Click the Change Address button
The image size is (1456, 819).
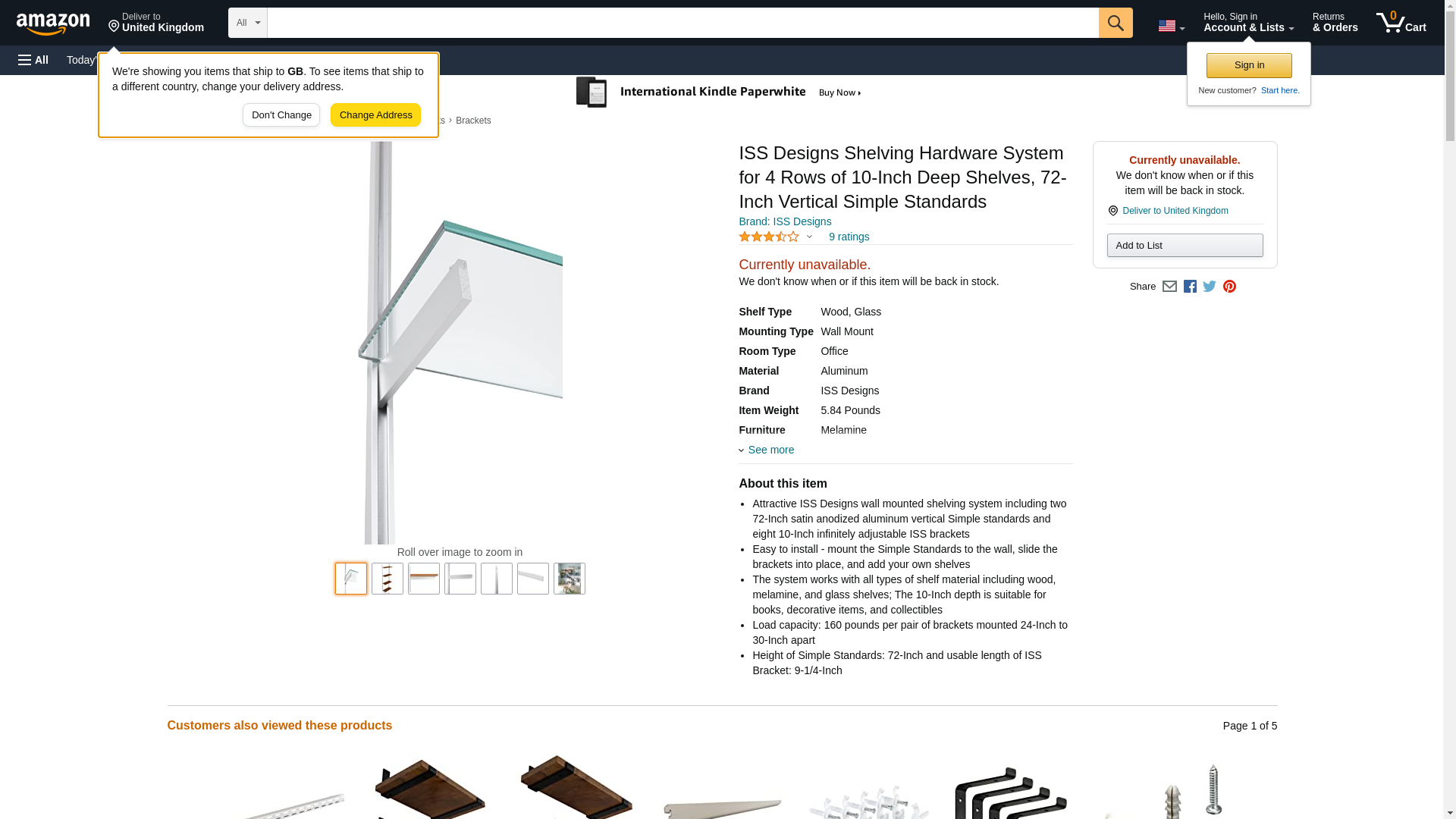[375, 115]
